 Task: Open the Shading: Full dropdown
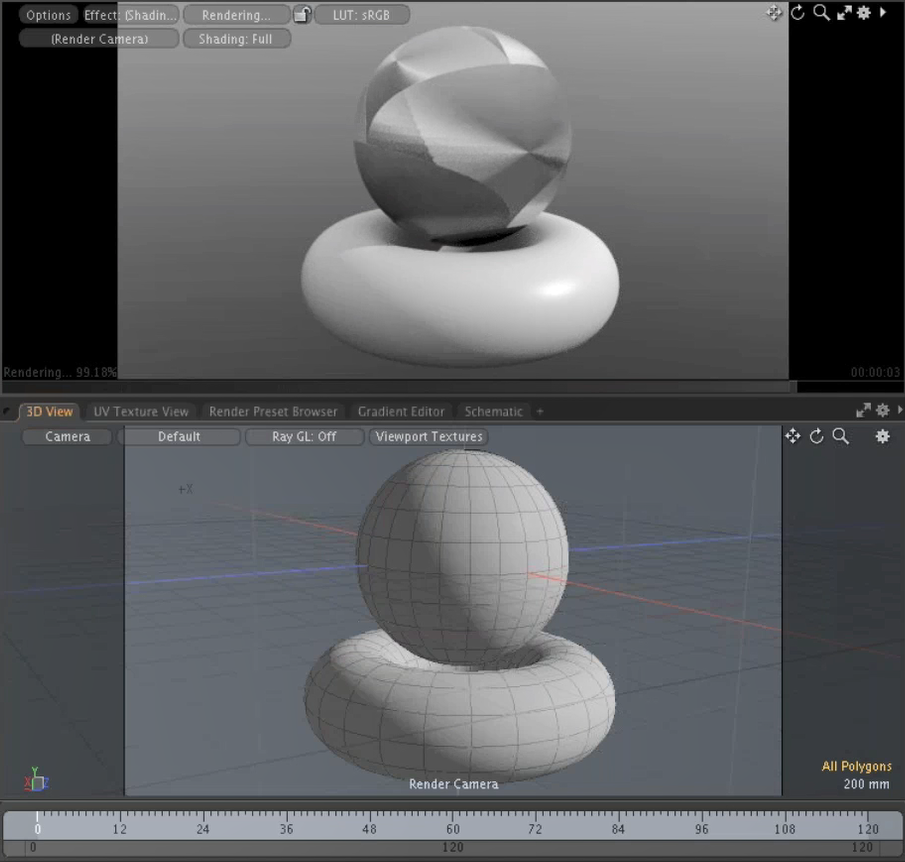pos(236,39)
